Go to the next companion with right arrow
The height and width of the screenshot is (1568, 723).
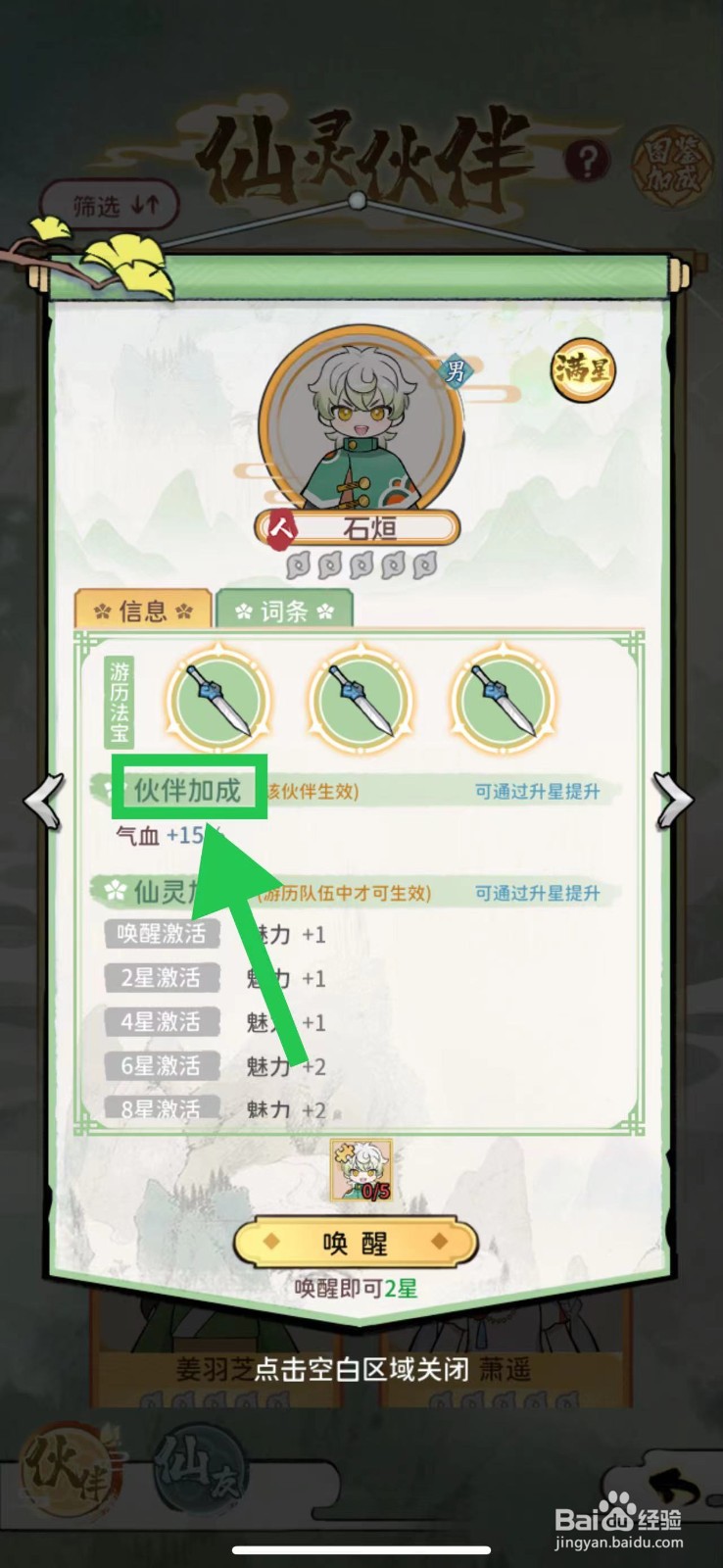(x=674, y=800)
